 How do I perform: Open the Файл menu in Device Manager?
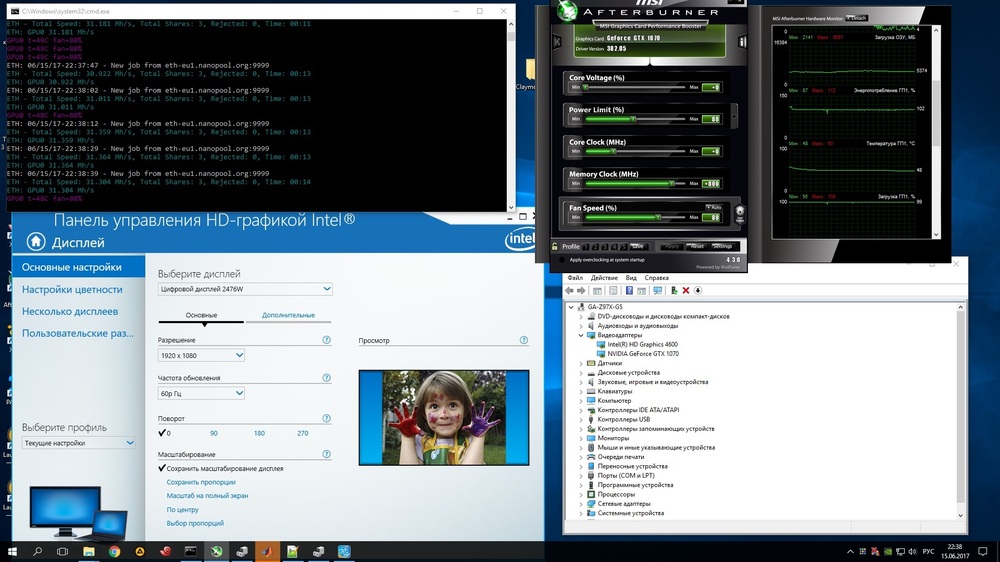pos(575,277)
